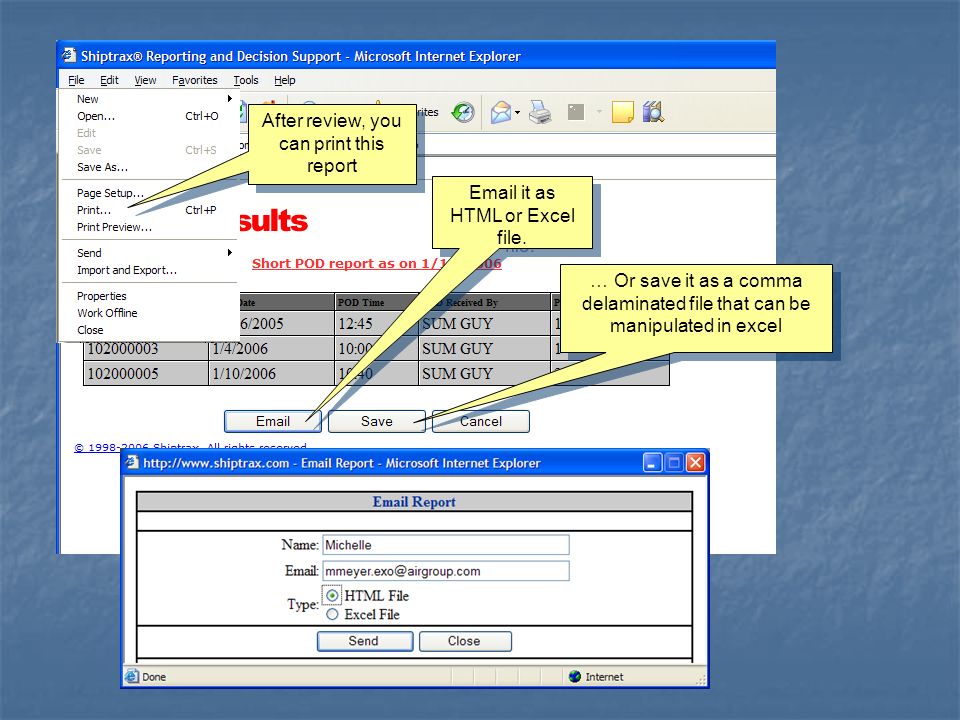Click table cell 102000005

pos(146,373)
